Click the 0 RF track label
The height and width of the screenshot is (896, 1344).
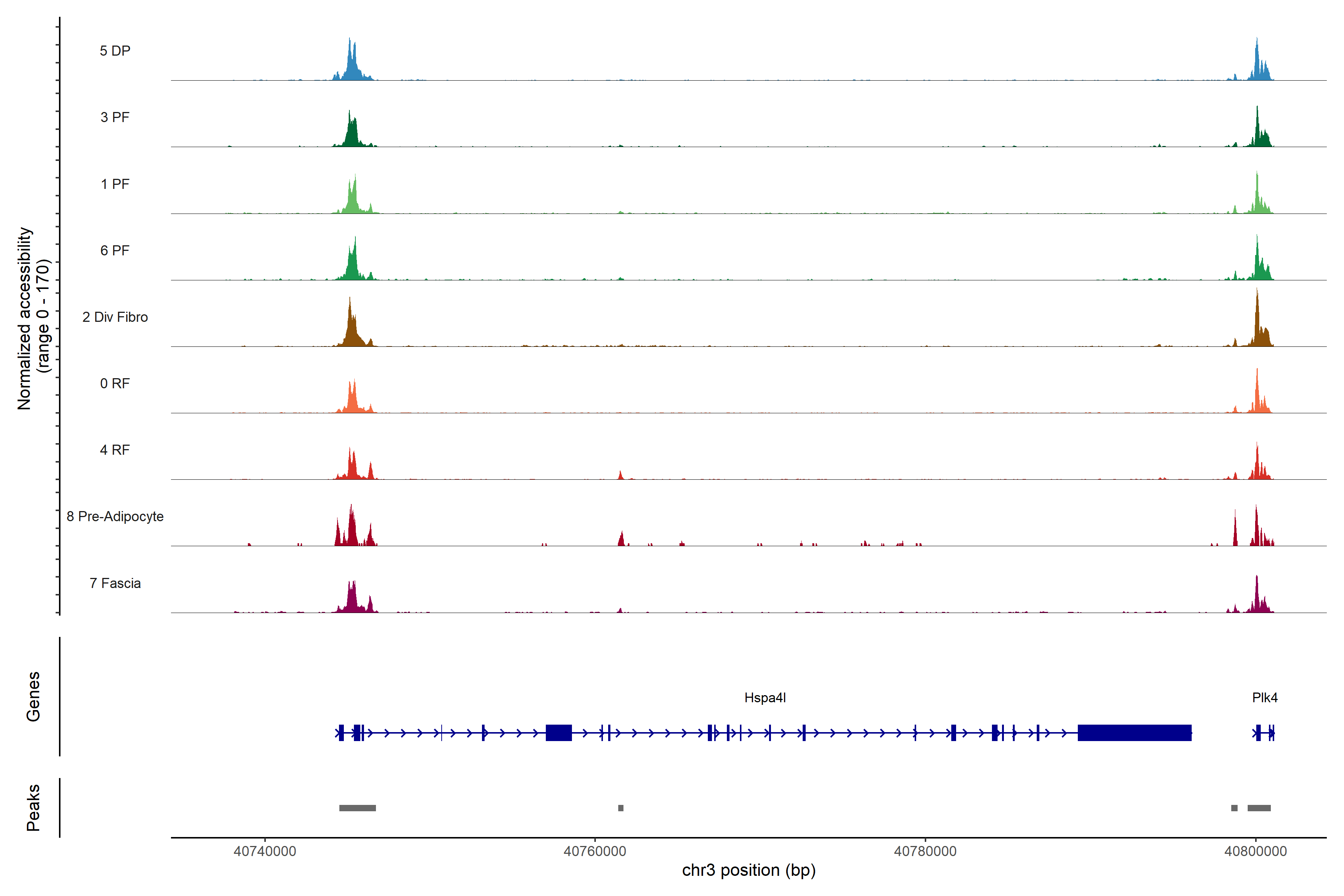115,383
